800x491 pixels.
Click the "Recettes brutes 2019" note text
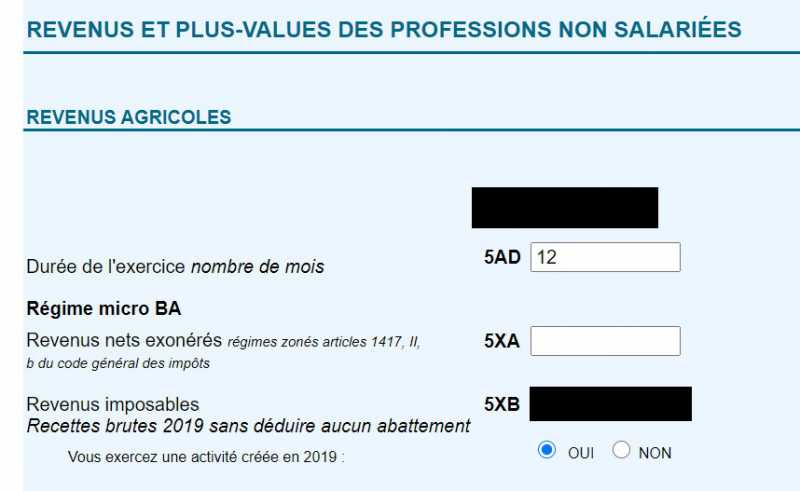[248, 426]
